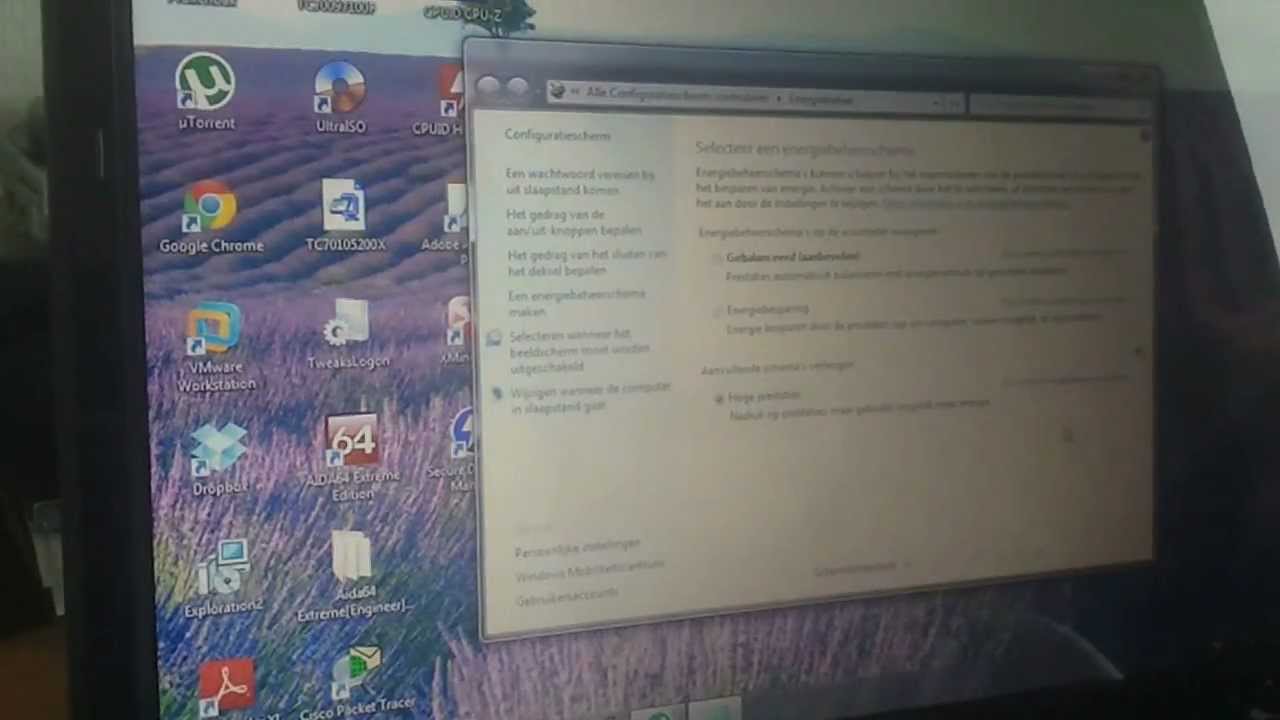Open address bar history dropdown arrow
Image resolution: width=1280 pixels, height=720 pixels.
(x=938, y=102)
